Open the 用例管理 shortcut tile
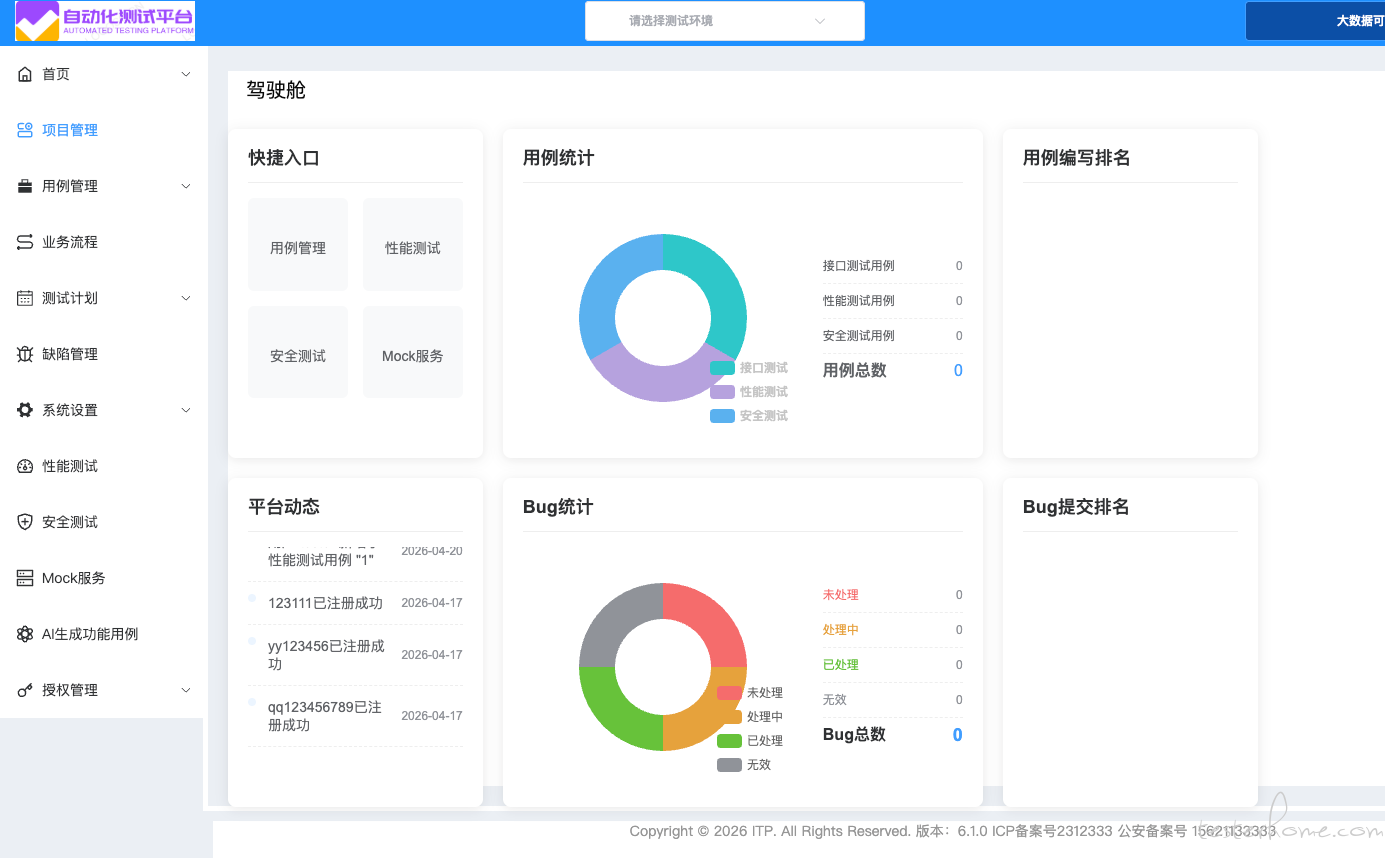 298,245
